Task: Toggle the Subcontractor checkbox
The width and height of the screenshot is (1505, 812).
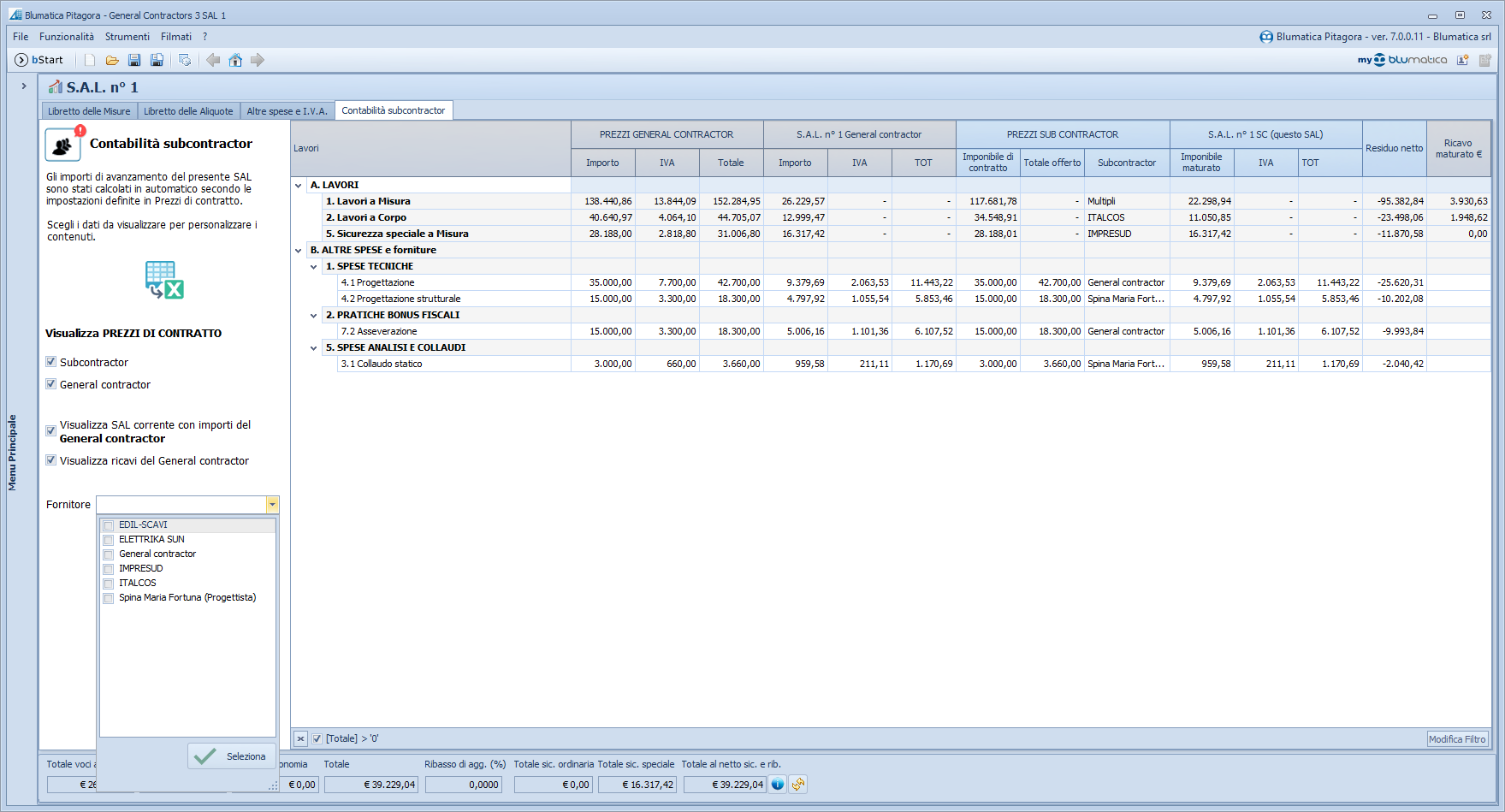Action: pyautogui.click(x=51, y=362)
